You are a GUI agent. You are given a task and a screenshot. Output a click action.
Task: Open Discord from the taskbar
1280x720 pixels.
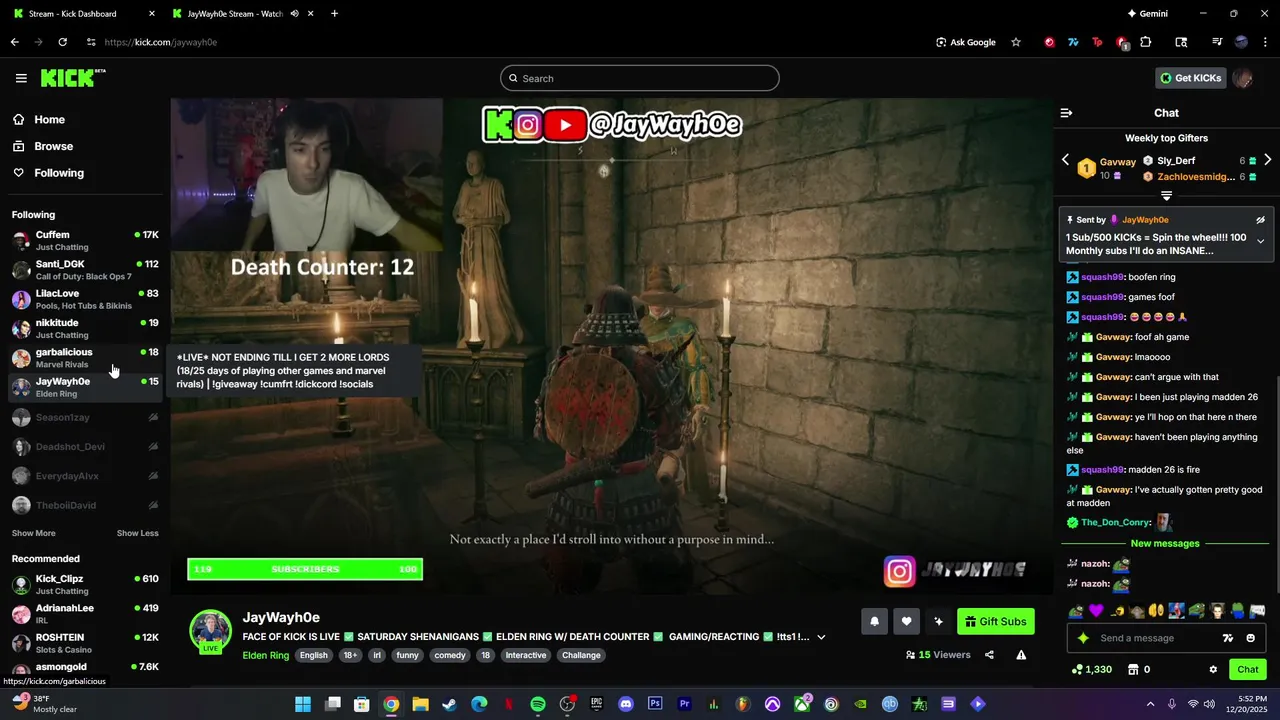click(x=626, y=704)
